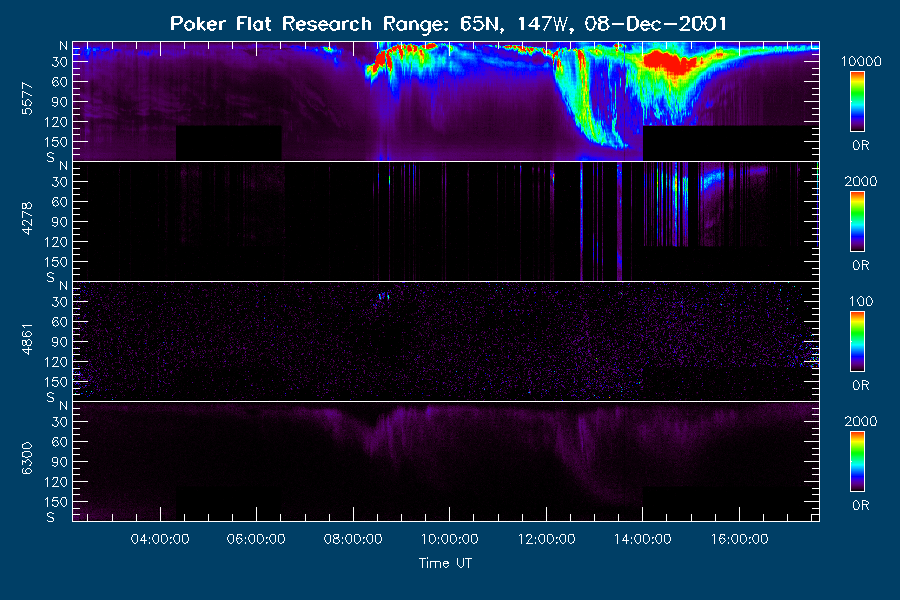Click the 0R label under 5577 colorbar
Viewport: 900px width, 600px height.
point(861,146)
